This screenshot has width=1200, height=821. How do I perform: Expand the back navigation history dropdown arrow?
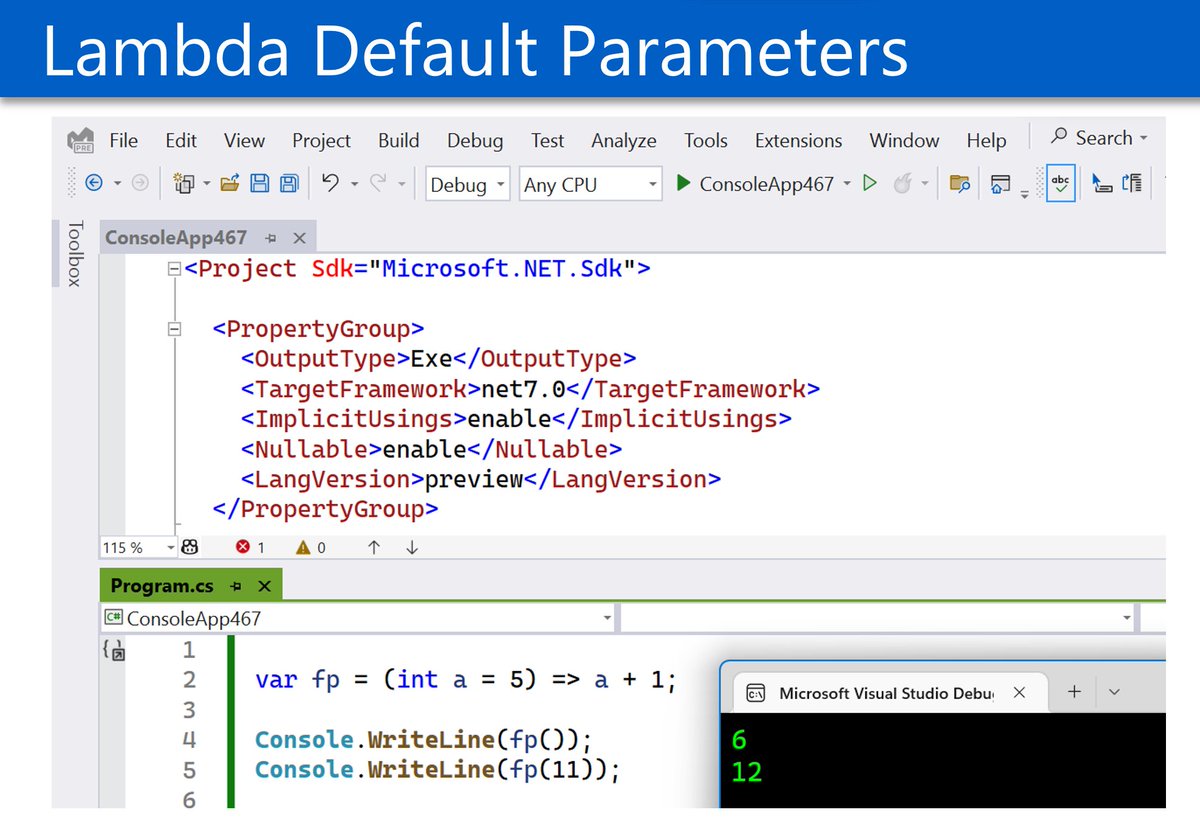tap(117, 184)
